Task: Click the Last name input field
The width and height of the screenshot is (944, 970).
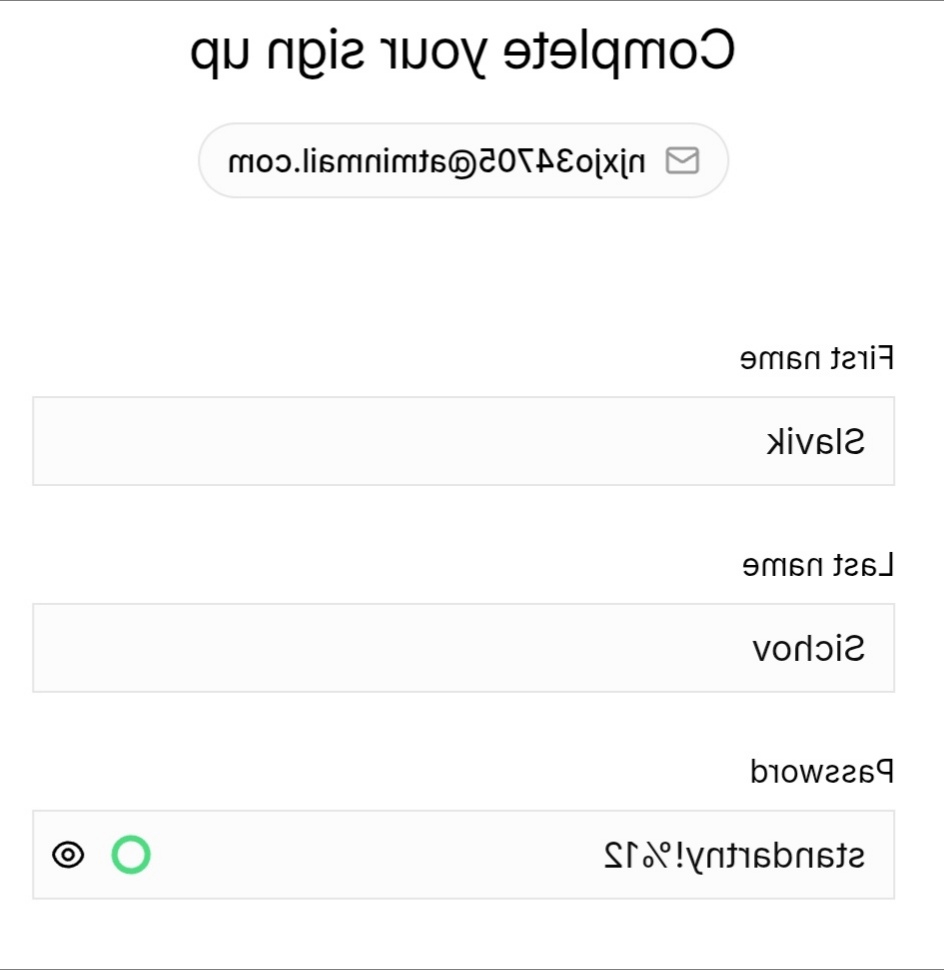Action: [463, 648]
